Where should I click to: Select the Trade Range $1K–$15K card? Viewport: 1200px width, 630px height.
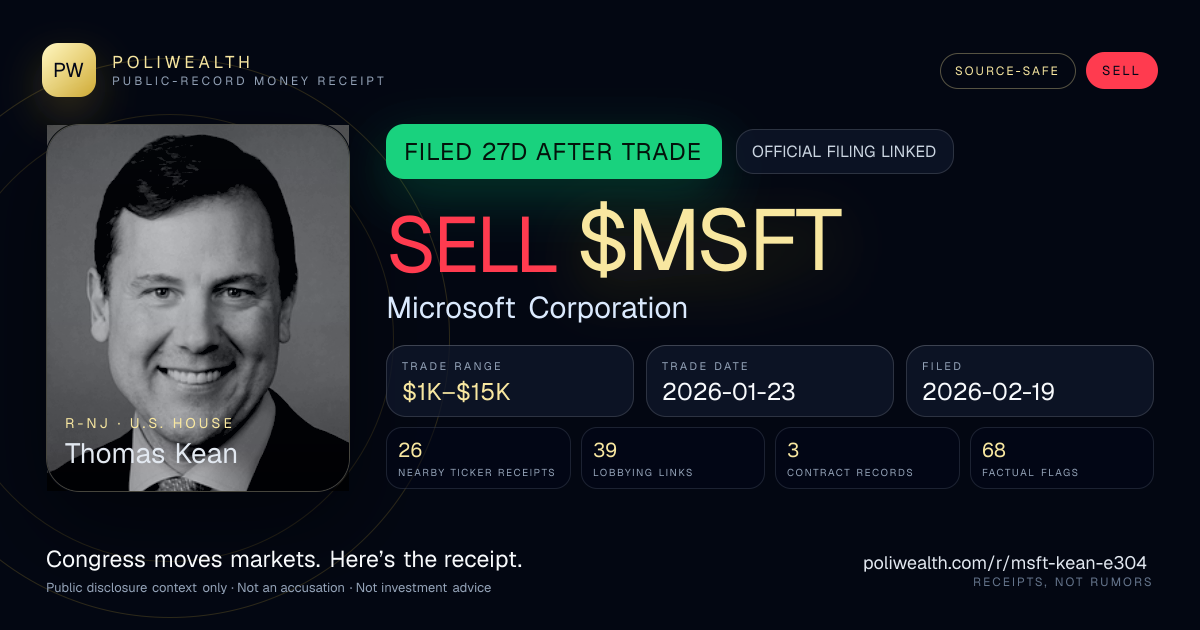510,381
